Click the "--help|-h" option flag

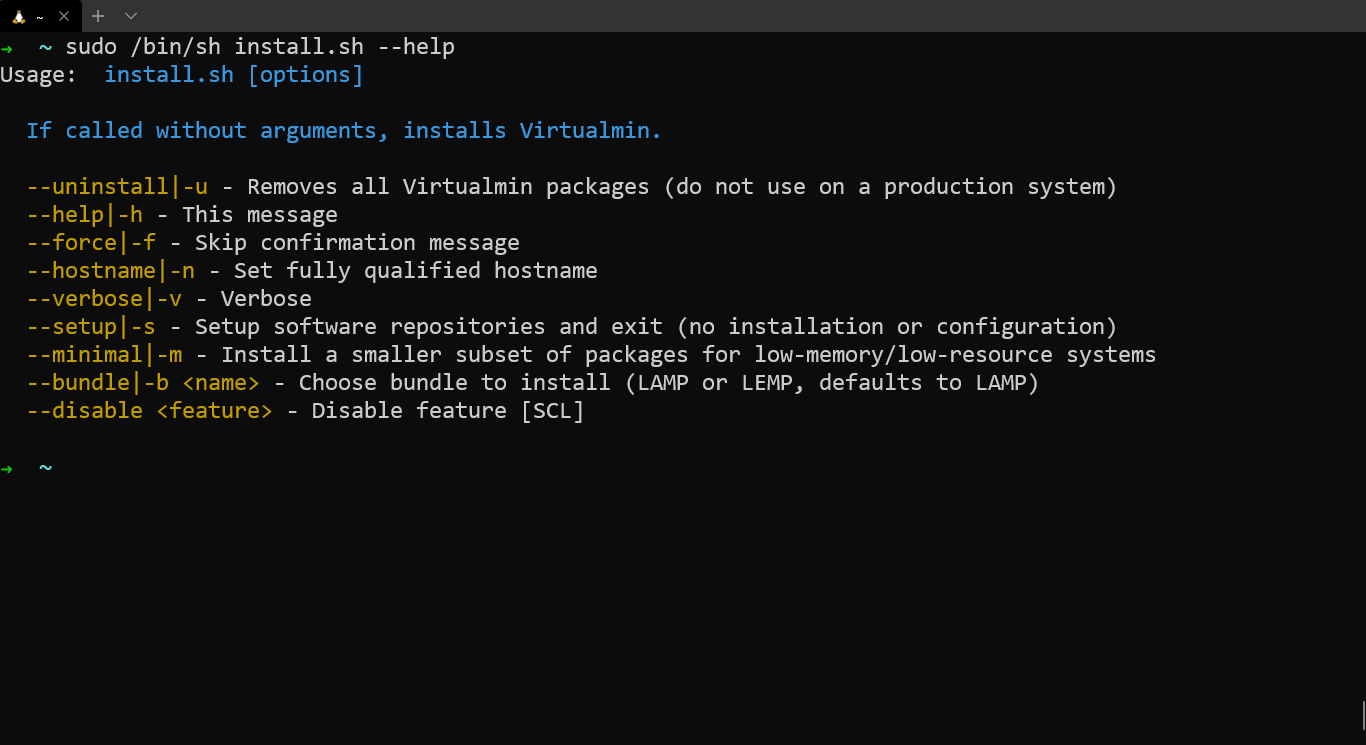(84, 215)
